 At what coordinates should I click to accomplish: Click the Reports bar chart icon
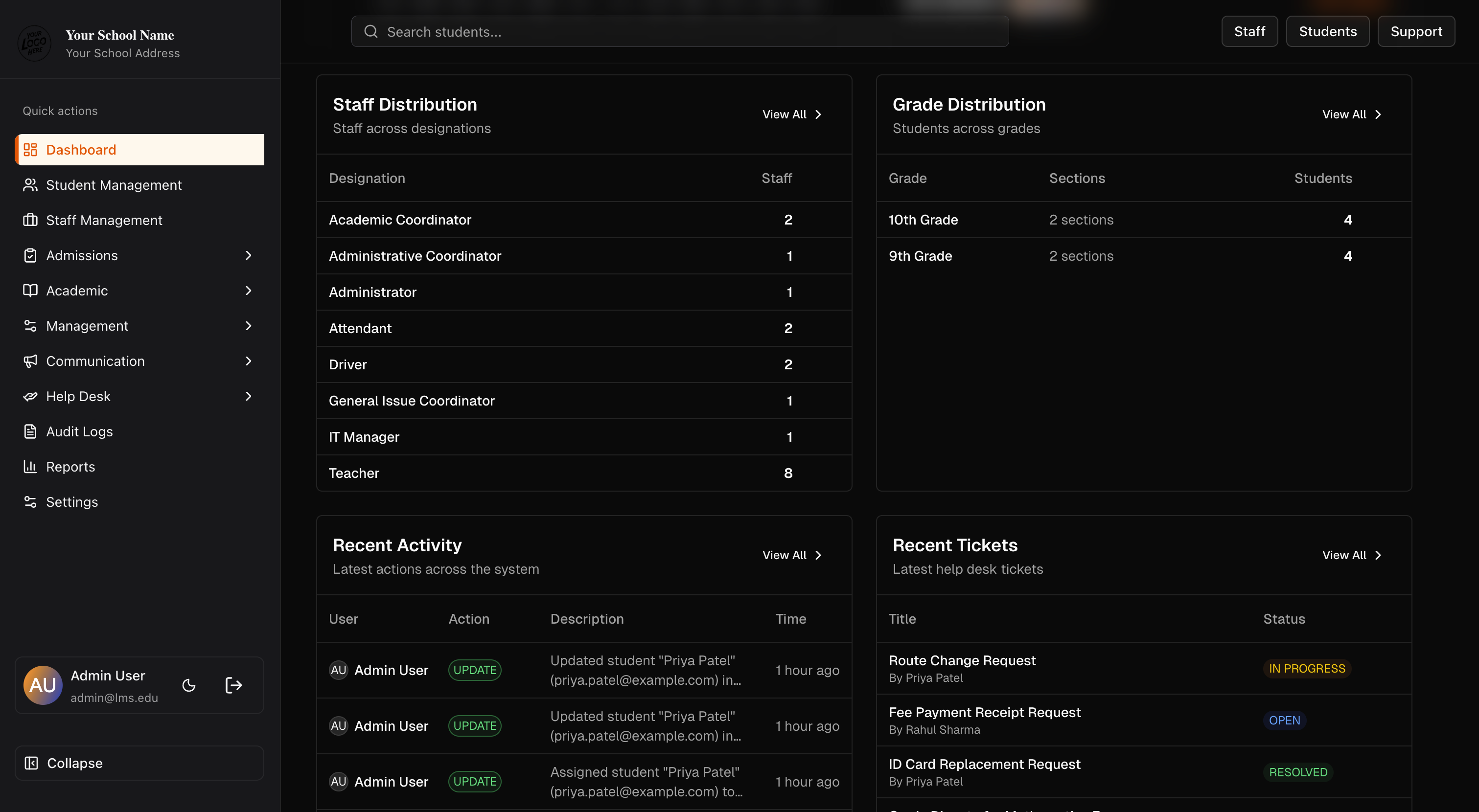[30, 467]
